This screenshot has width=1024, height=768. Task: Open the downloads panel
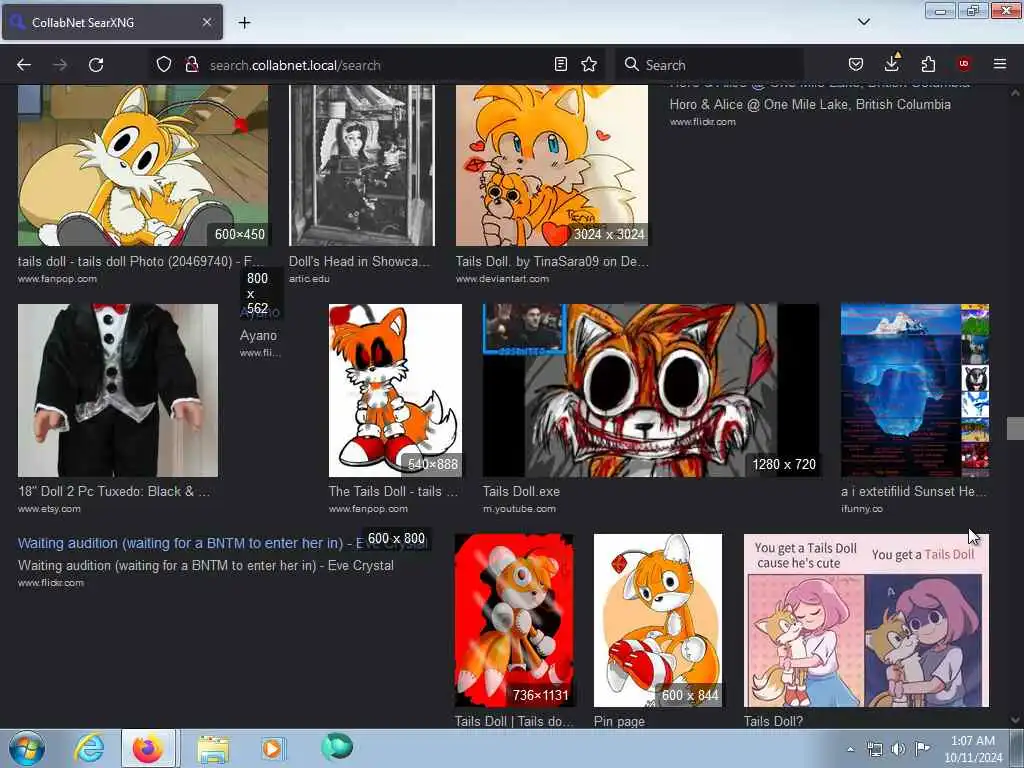click(x=892, y=63)
